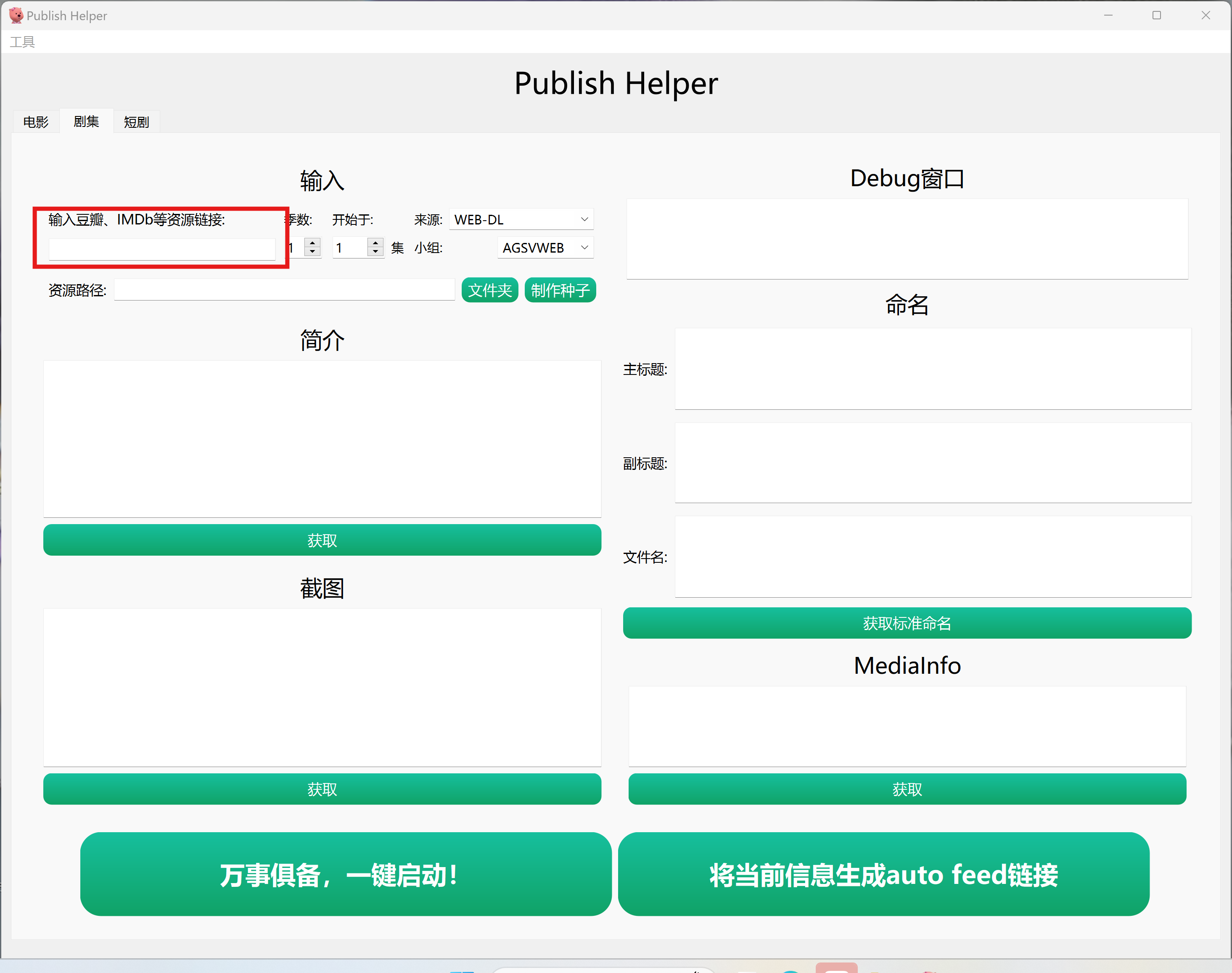Image resolution: width=1232 pixels, height=973 pixels.
Task: Click 将当前信息生成auto feed链接 button
Action: pyautogui.click(x=883, y=875)
